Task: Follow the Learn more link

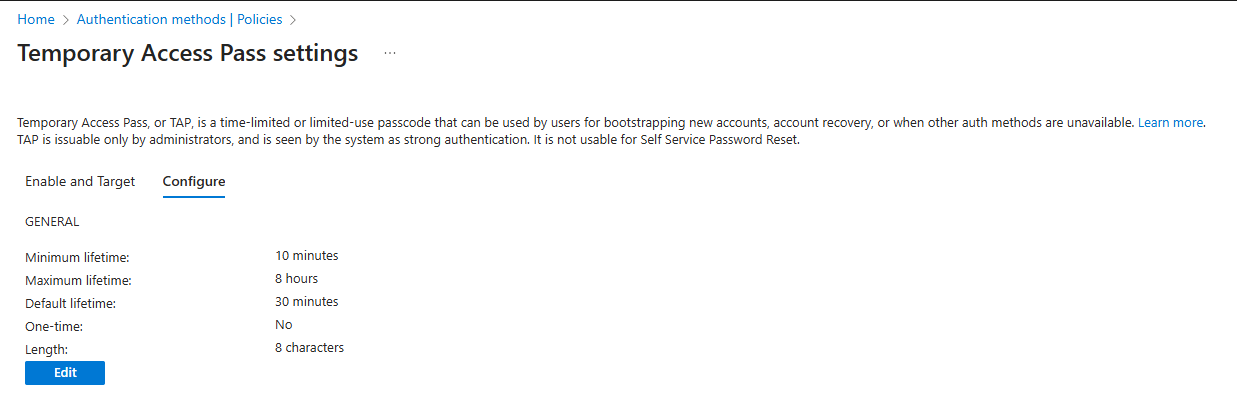Action: click(1170, 123)
